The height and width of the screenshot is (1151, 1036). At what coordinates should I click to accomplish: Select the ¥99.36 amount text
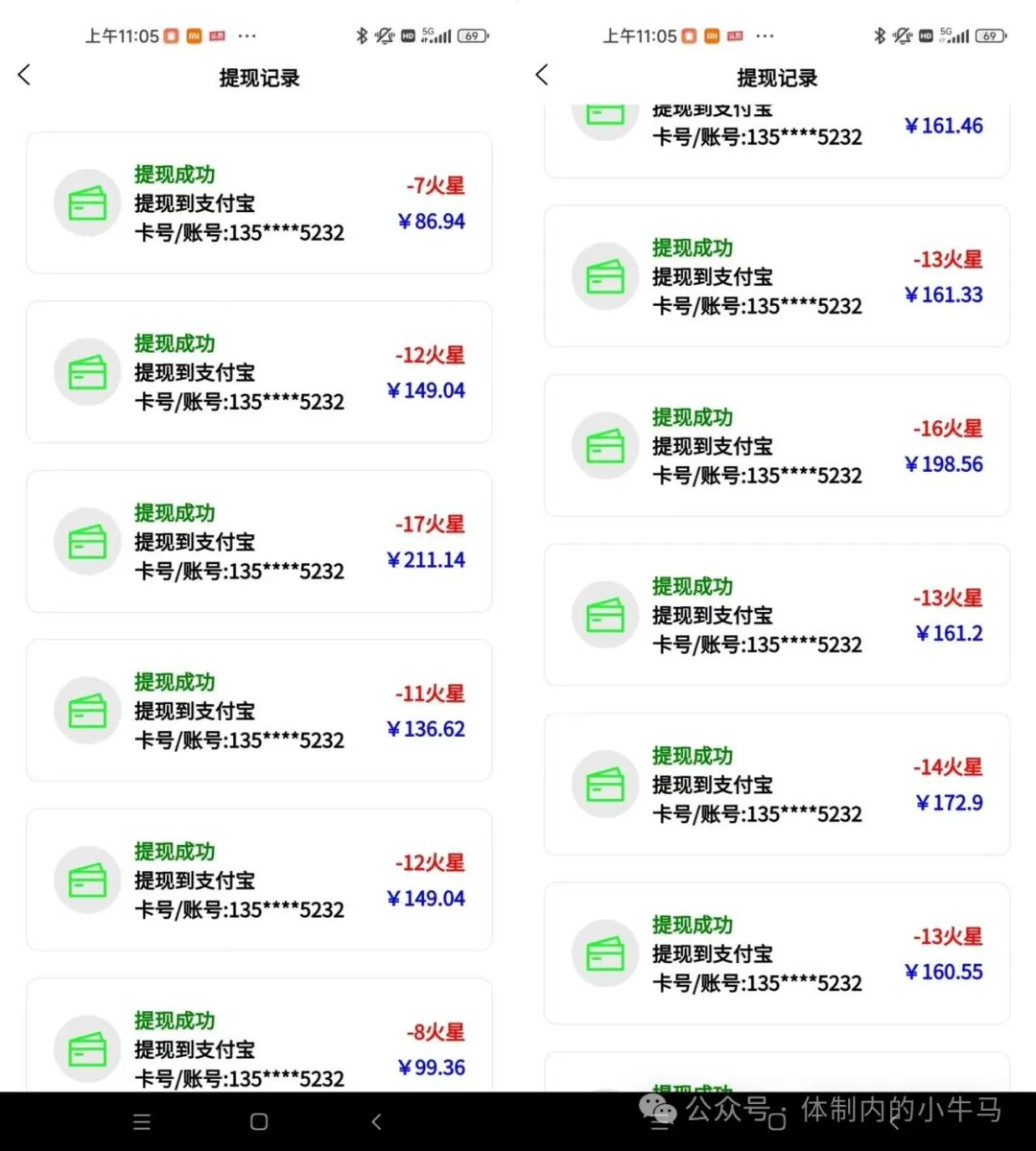pos(432,1068)
